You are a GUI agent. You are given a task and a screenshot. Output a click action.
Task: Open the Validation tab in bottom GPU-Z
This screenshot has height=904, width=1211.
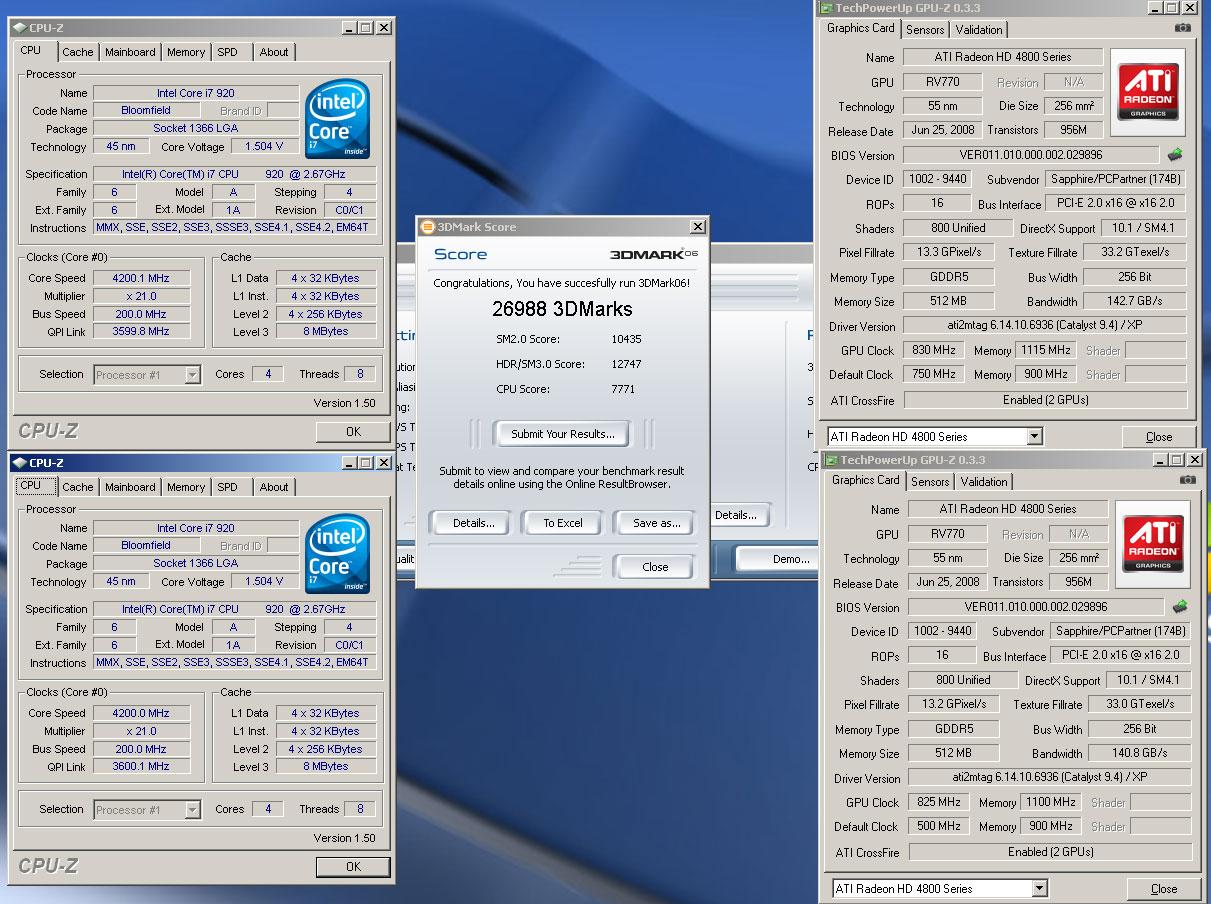[x=984, y=482]
